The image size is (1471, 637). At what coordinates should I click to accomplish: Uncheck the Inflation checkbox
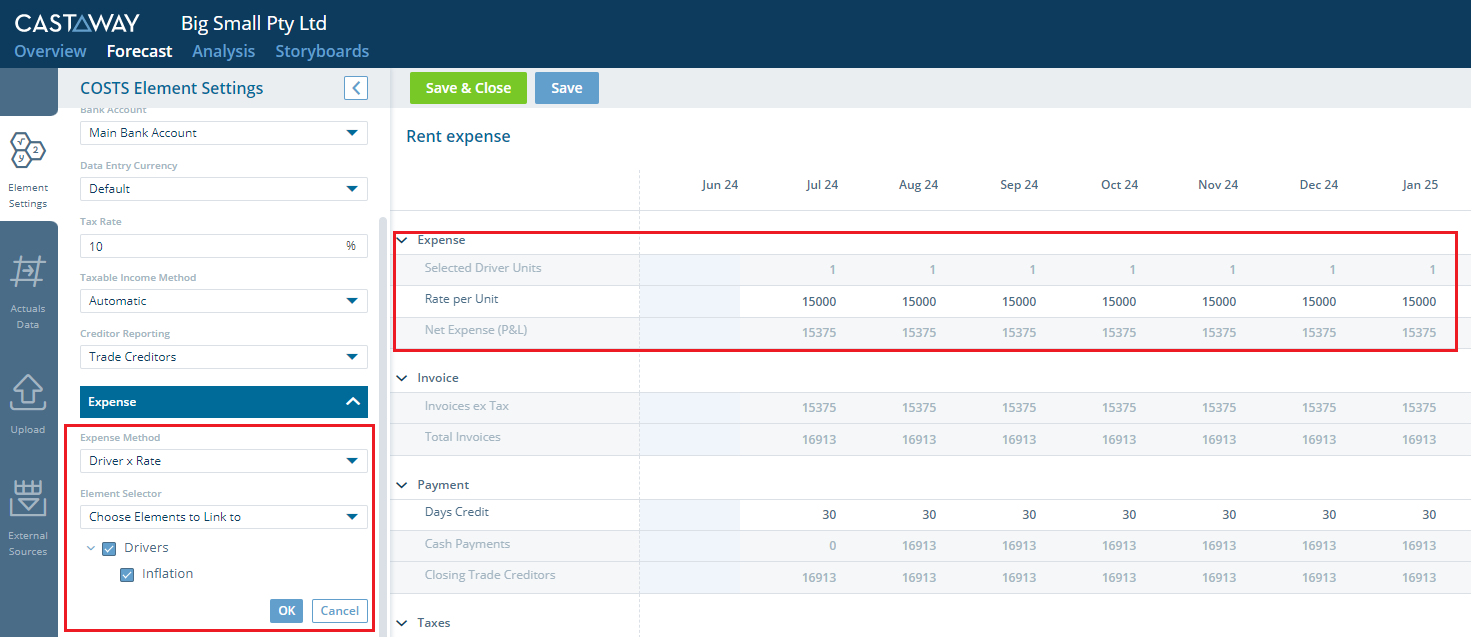(x=127, y=574)
